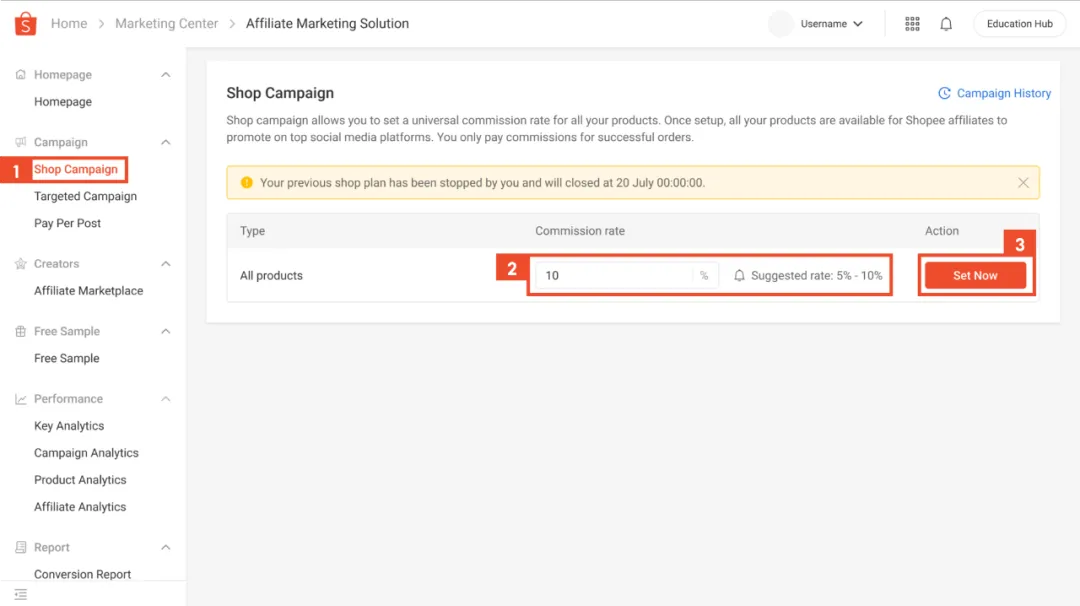Open the Username dropdown
The image size is (1080, 606).
point(831,24)
